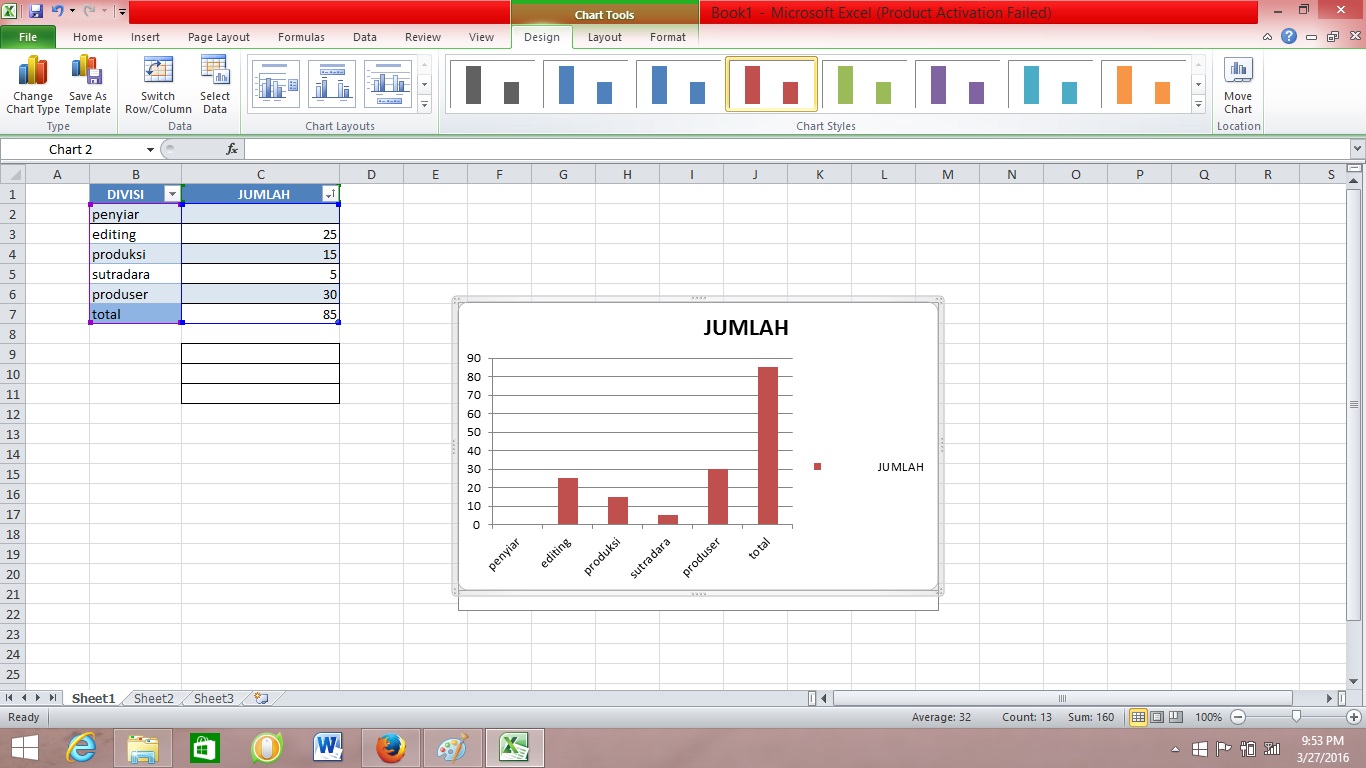1366x768 pixels.
Task: Click Save As Template icon
Action: [x=87, y=85]
